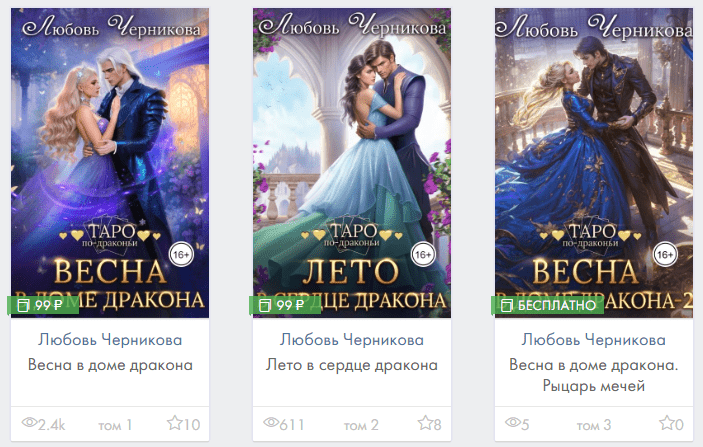Open title Весна в доме дракона. Рыцарь мечей
703x447 pixels.
click(594, 375)
